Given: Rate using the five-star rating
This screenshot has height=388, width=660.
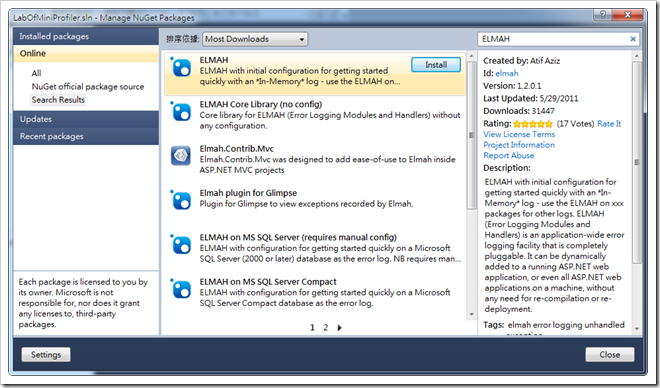Looking at the screenshot, I should [532, 124].
